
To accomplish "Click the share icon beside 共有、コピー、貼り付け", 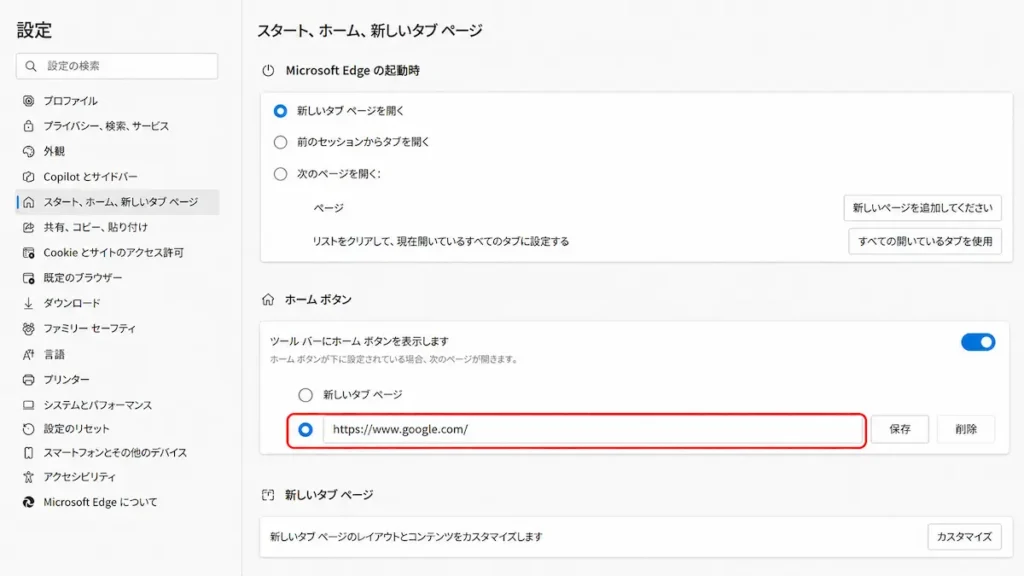I will pos(28,227).
